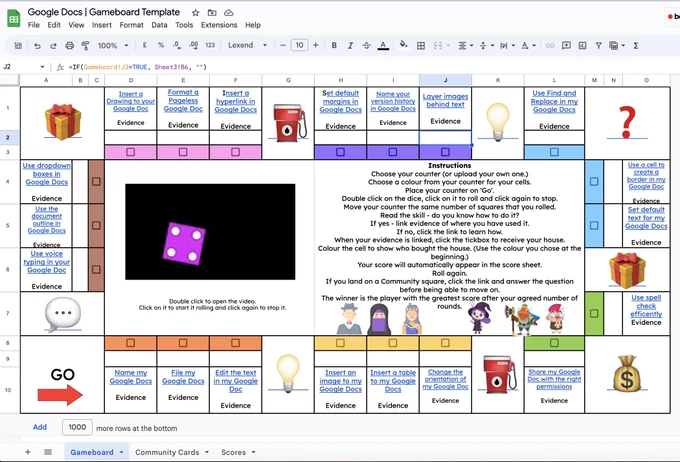Create a filter with the funnel icon
The width and height of the screenshot is (680, 462).
coord(598,45)
